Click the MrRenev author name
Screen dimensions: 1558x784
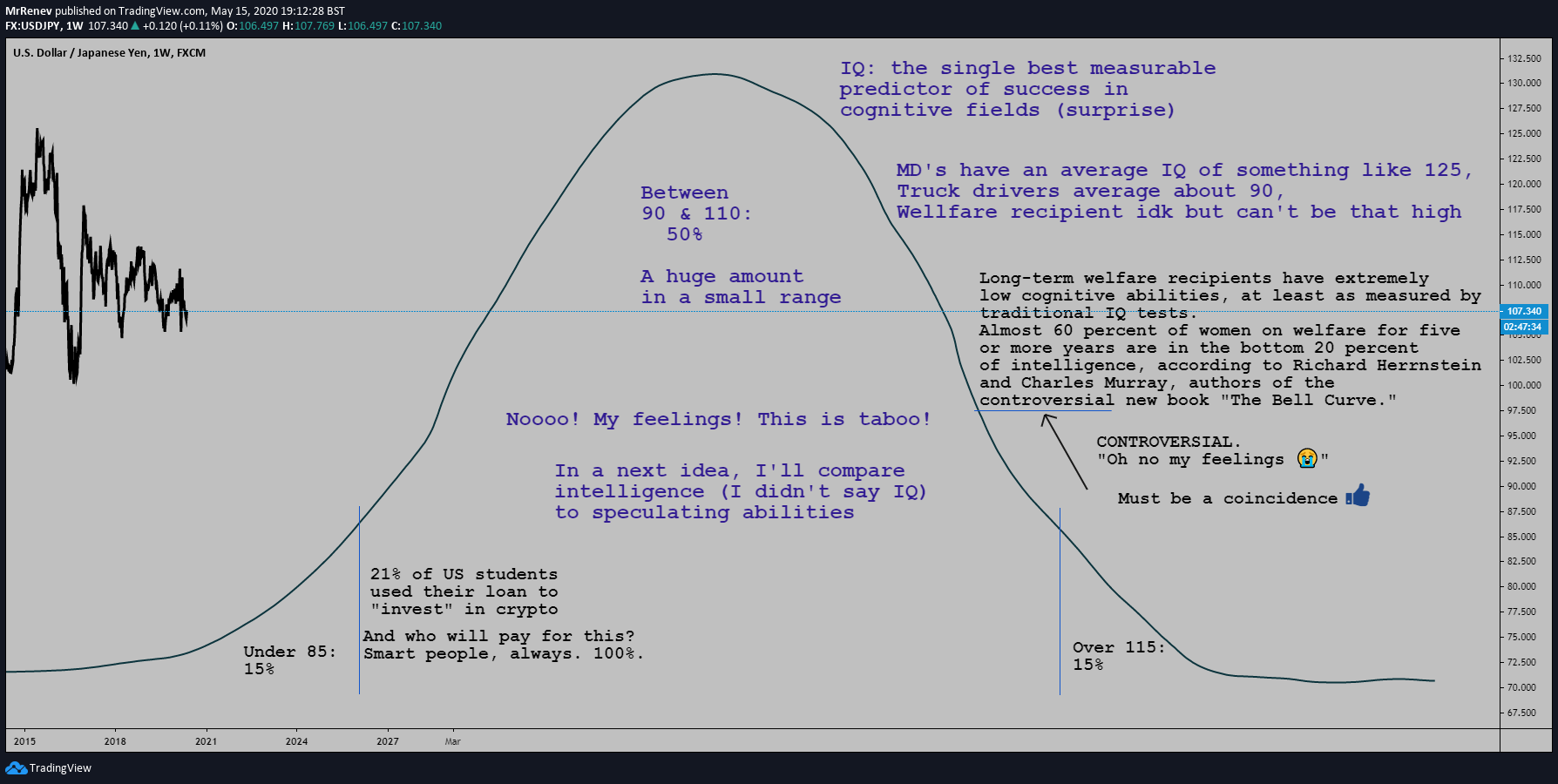tap(29, 11)
